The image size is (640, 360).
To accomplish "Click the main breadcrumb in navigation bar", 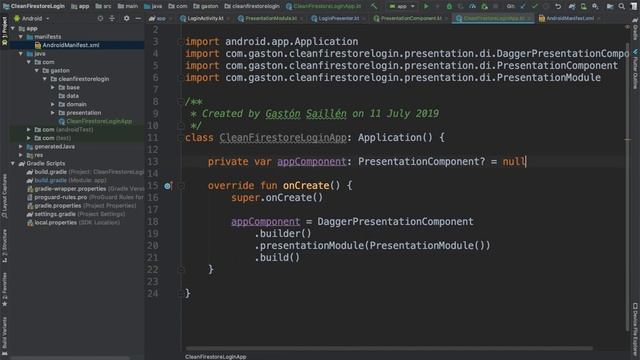I will (x=128, y=6).
